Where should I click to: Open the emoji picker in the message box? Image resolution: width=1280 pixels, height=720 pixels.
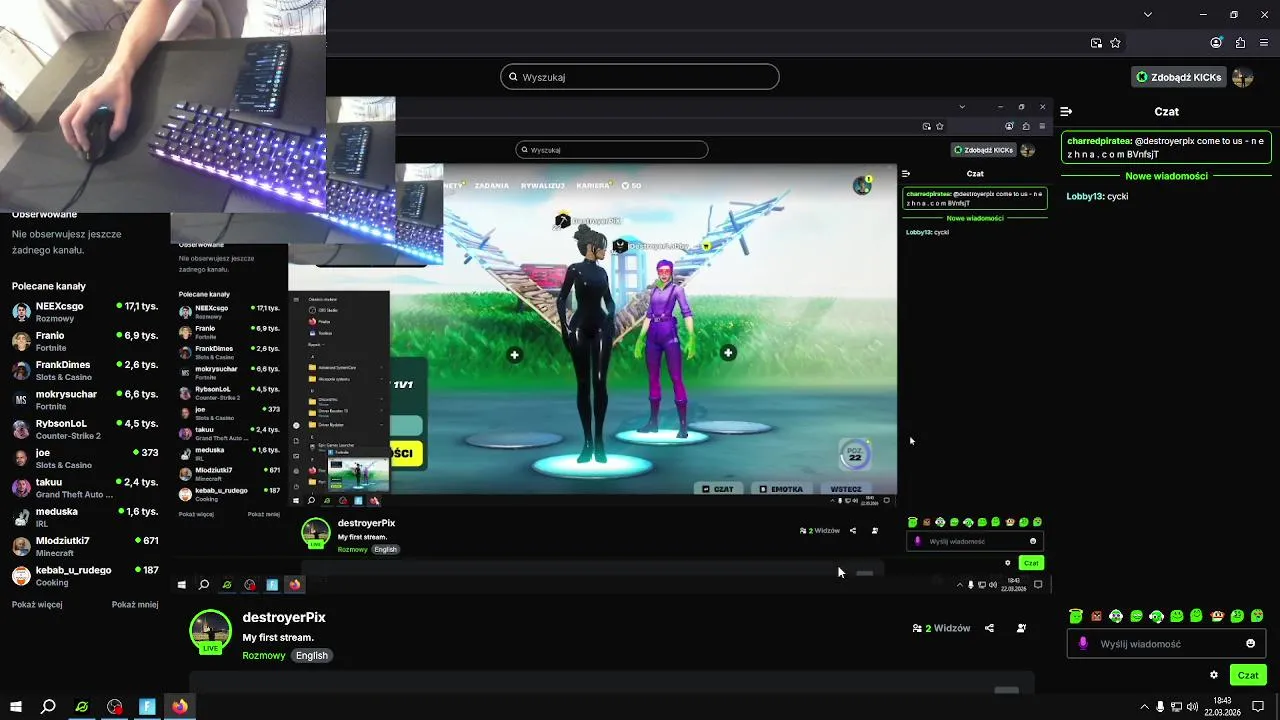coord(1250,644)
